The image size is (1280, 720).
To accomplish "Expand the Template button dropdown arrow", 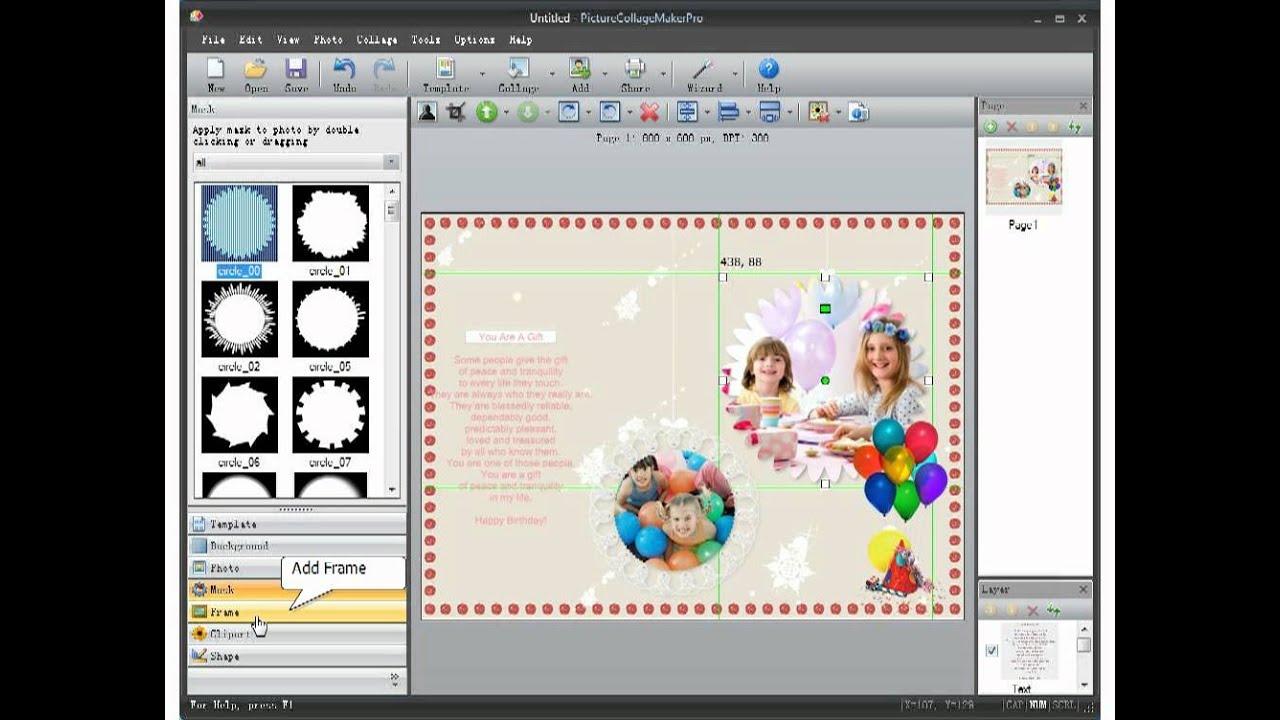I will click(x=482, y=74).
